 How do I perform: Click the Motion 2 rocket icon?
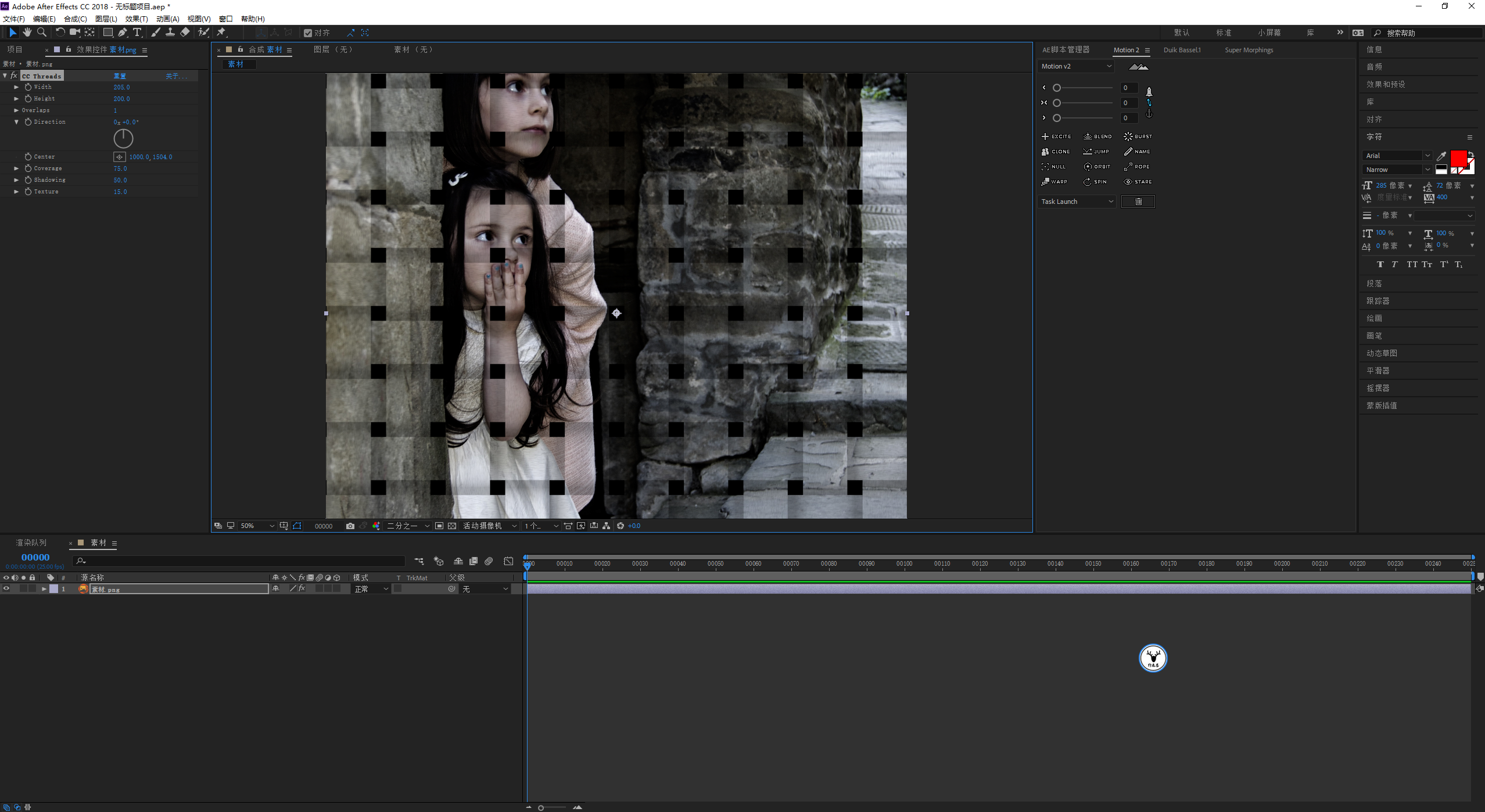[x=1149, y=92]
